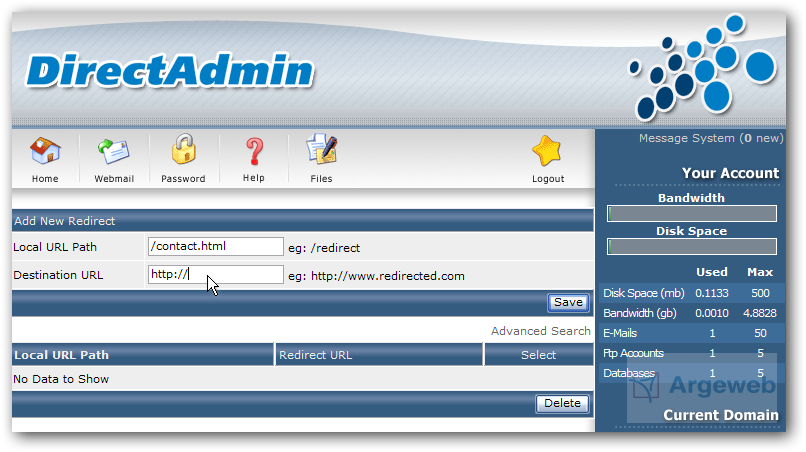Delete selected redirects
The width and height of the screenshot is (806, 452).
coord(562,403)
